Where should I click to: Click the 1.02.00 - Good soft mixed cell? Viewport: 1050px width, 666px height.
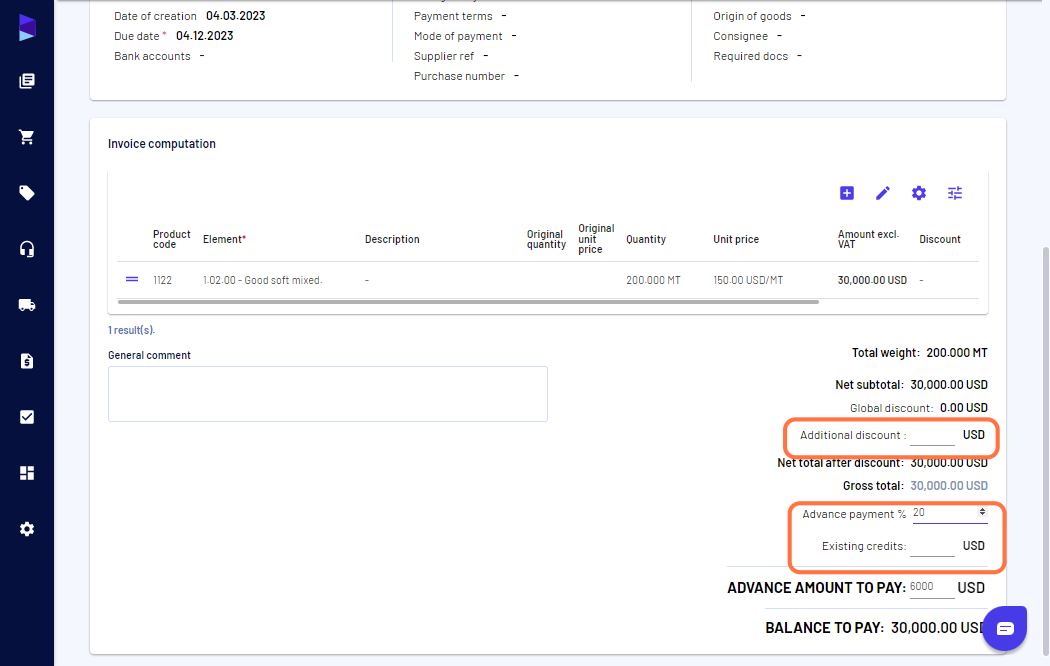[262, 280]
